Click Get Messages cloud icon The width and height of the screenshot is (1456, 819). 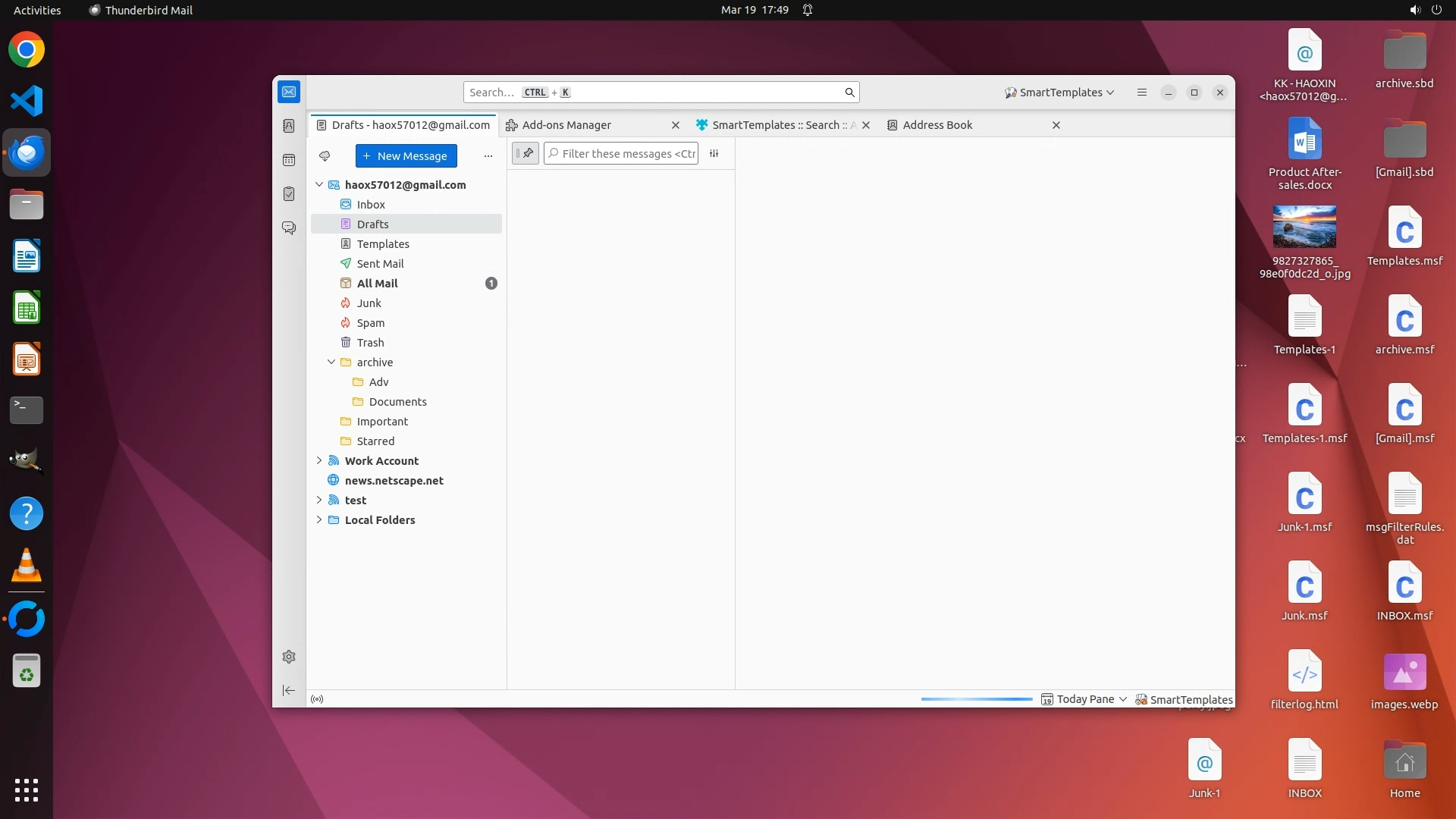(x=325, y=156)
